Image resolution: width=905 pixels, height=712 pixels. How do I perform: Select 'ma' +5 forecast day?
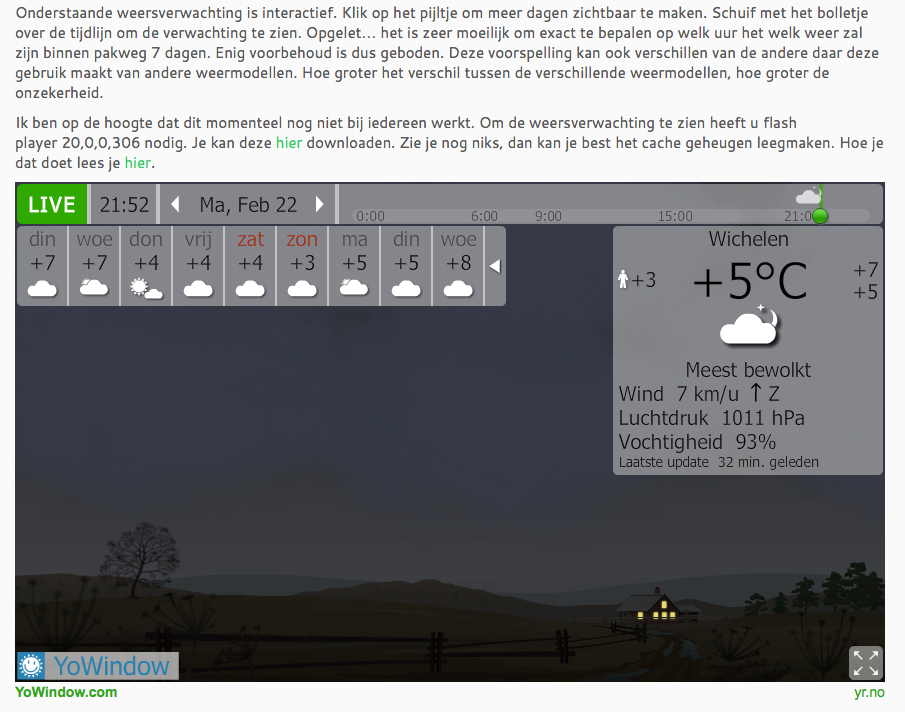355,265
